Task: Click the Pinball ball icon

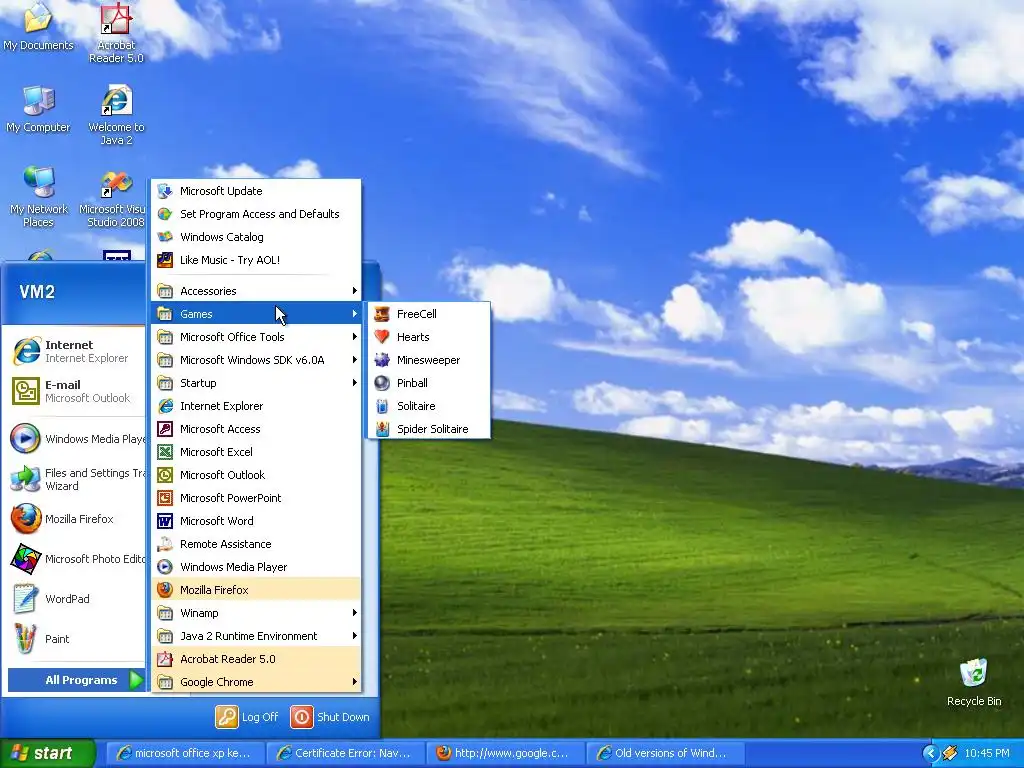Action: click(382, 383)
